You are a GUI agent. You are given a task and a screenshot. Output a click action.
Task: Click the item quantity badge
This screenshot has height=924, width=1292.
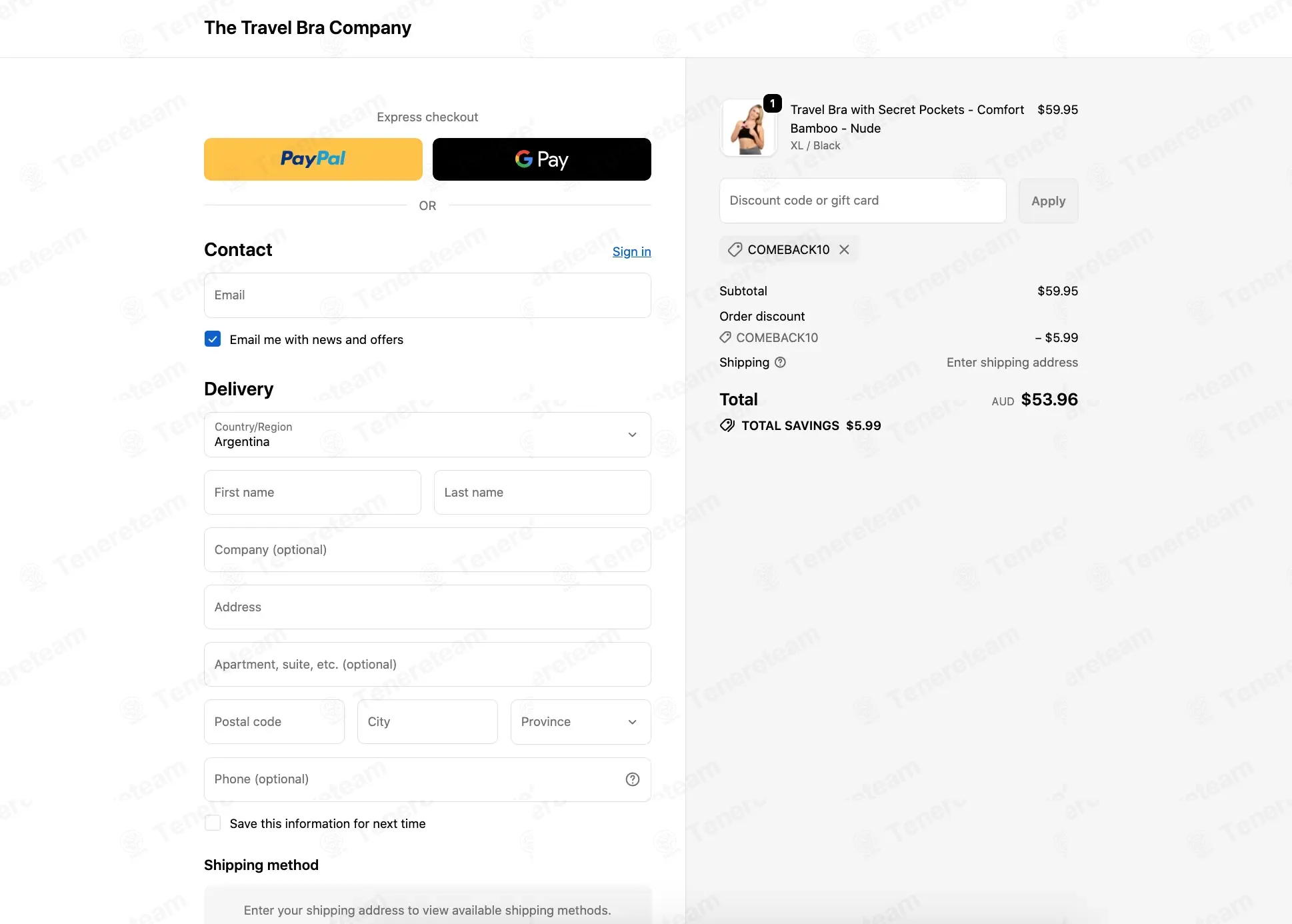773,103
